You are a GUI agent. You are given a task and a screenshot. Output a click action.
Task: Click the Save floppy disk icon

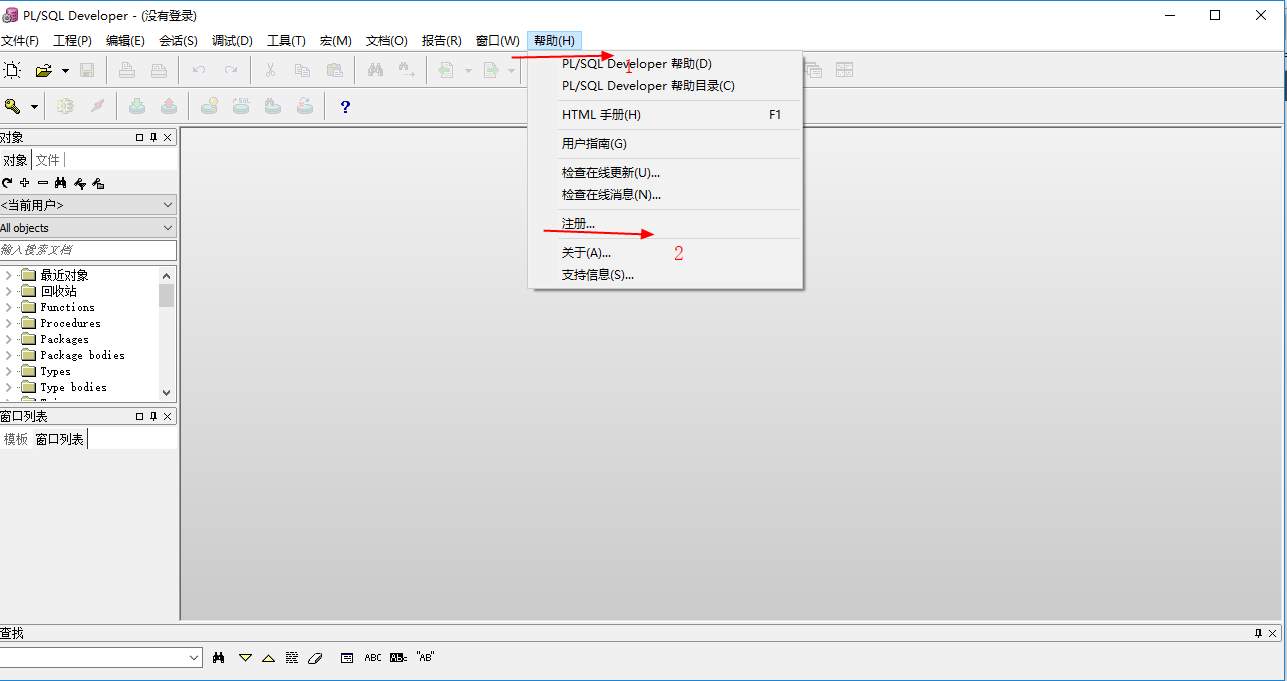coord(87,70)
